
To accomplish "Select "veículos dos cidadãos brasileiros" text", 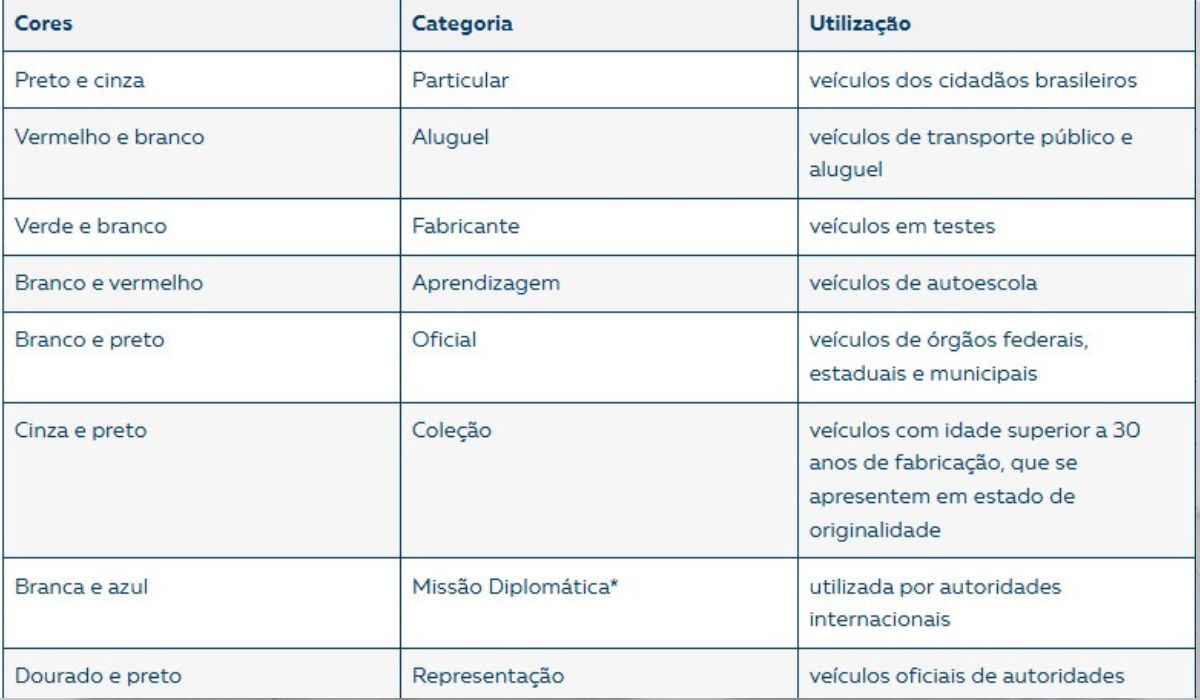I will pos(973,81).
